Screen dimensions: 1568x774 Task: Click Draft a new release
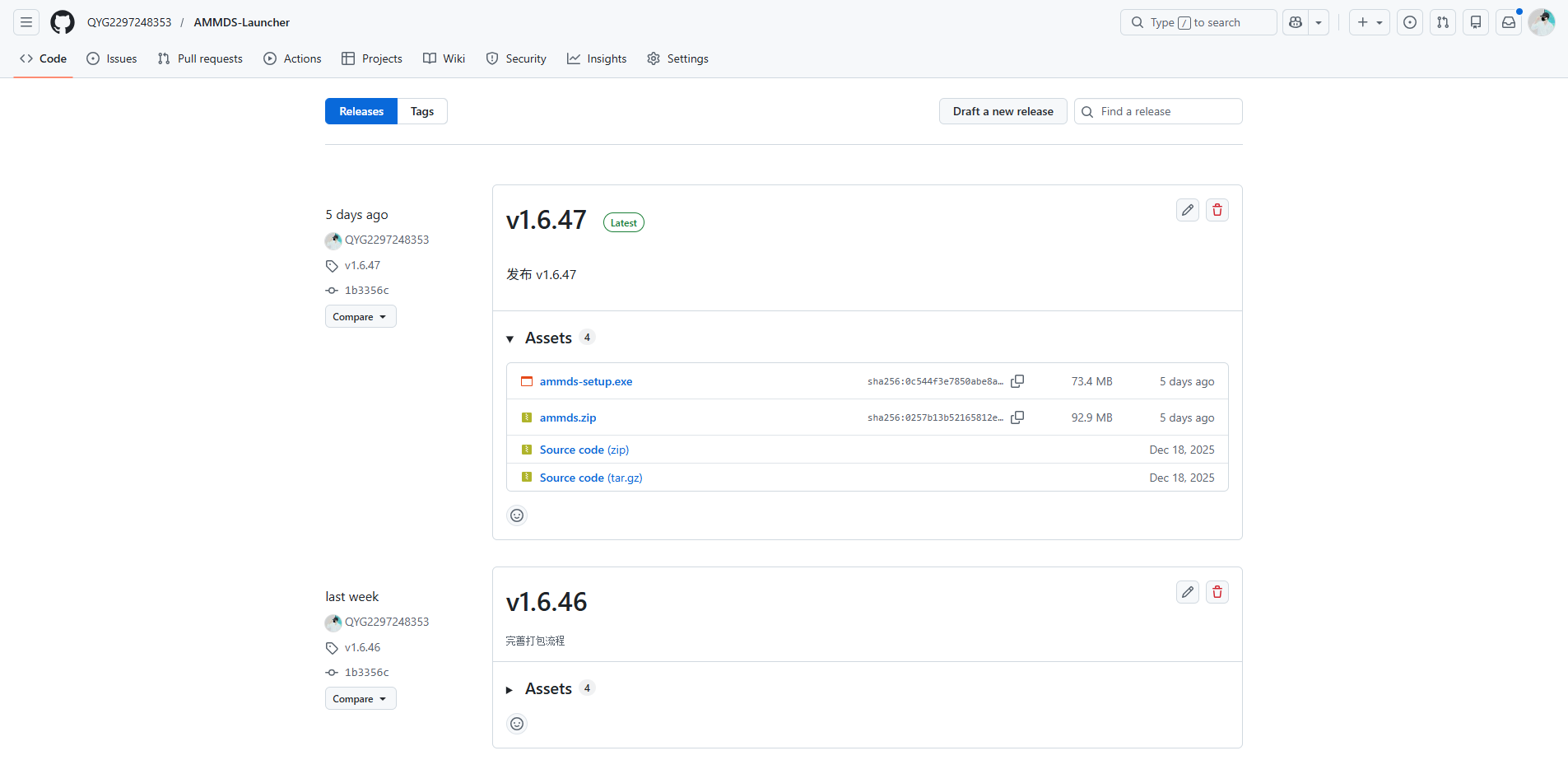pos(1003,111)
